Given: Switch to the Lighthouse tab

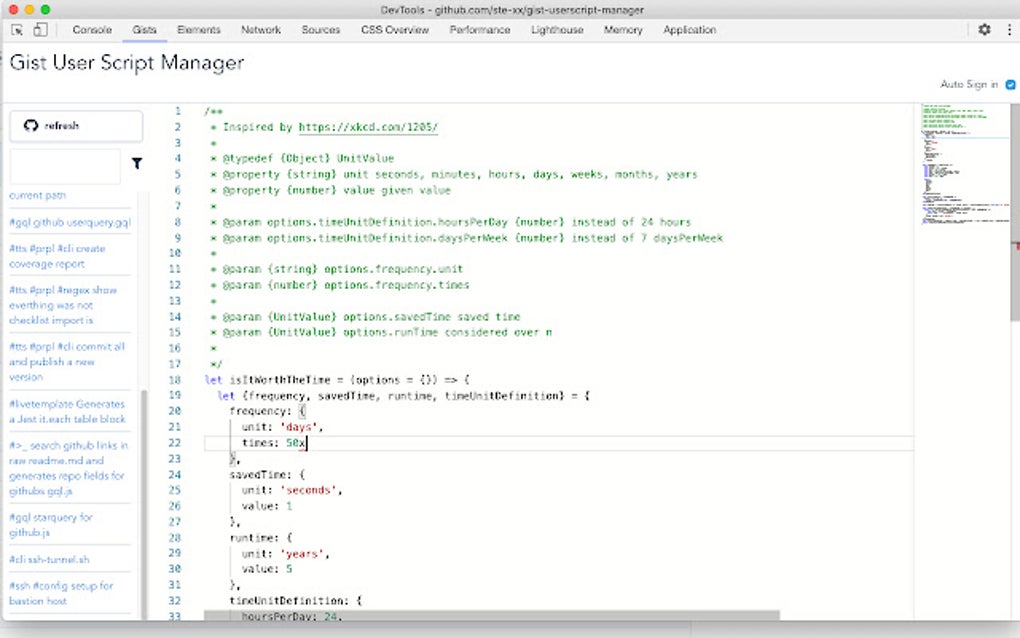Looking at the screenshot, I should 556,30.
